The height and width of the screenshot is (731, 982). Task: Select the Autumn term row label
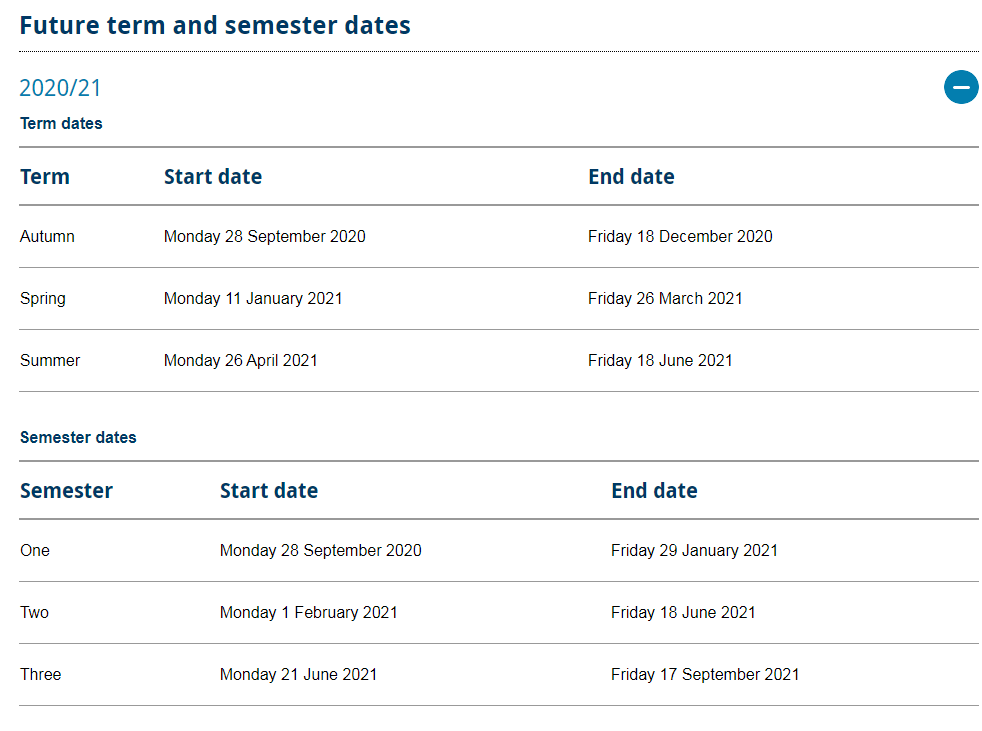click(x=47, y=237)
